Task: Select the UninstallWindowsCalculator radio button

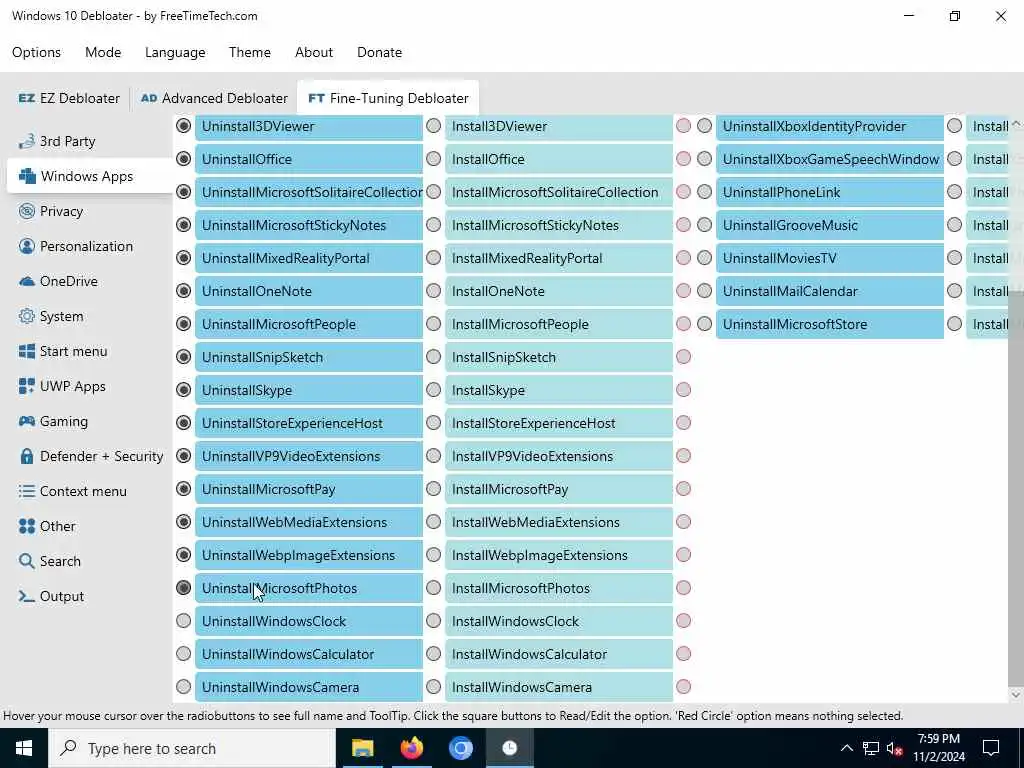Action: [x=184, y=654]
